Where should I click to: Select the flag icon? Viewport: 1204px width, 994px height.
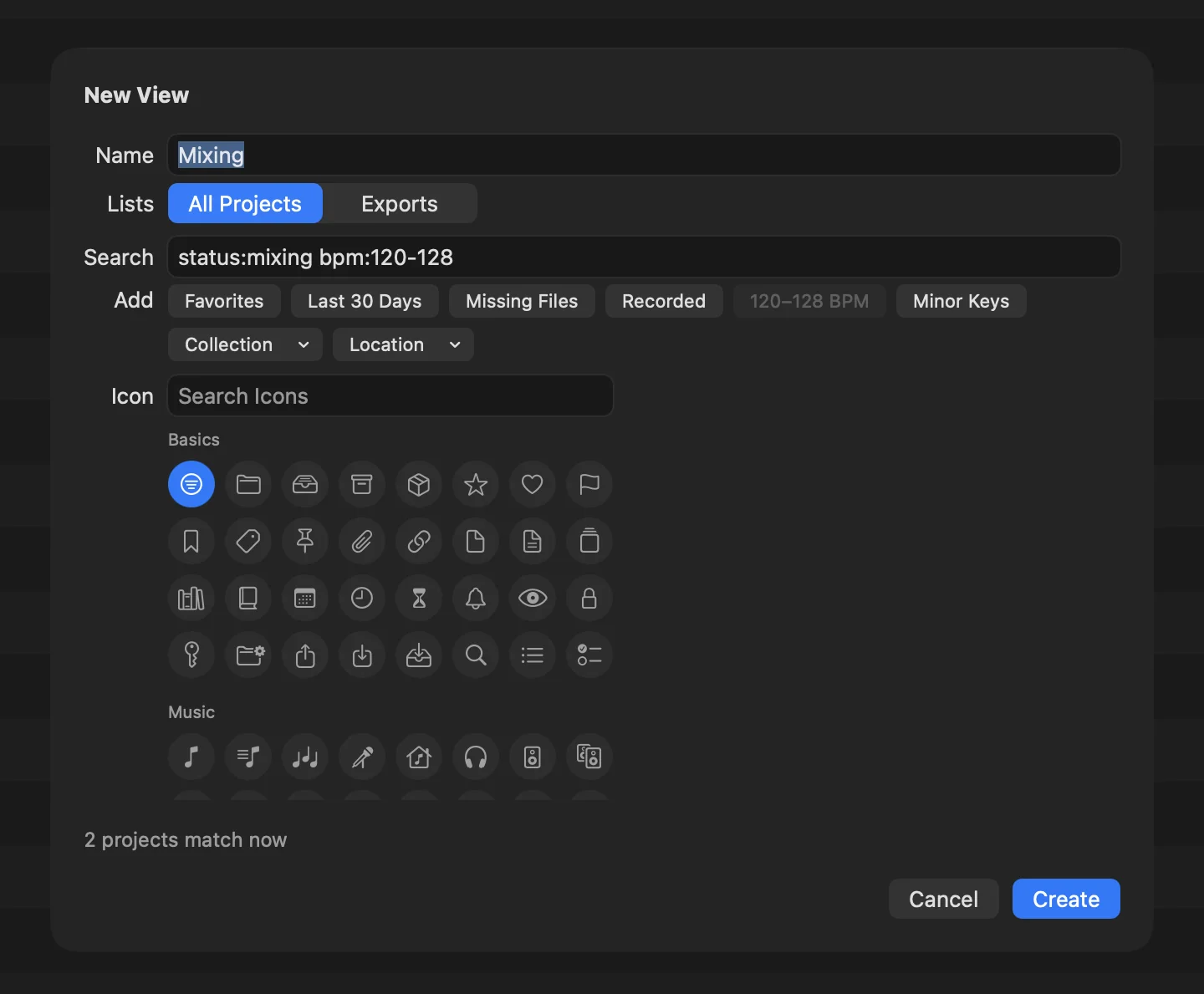click(x=589, y=484)
